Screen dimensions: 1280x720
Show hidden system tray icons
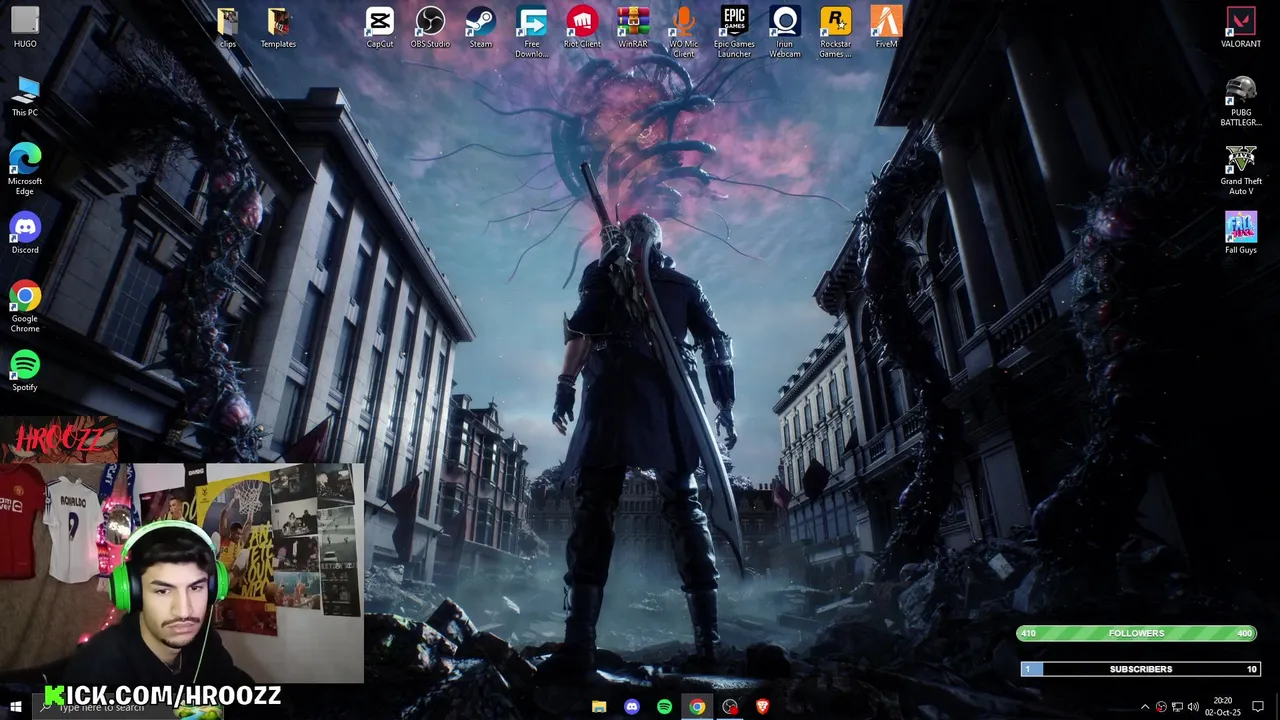pyautogui.click(x=1145, y=707)
